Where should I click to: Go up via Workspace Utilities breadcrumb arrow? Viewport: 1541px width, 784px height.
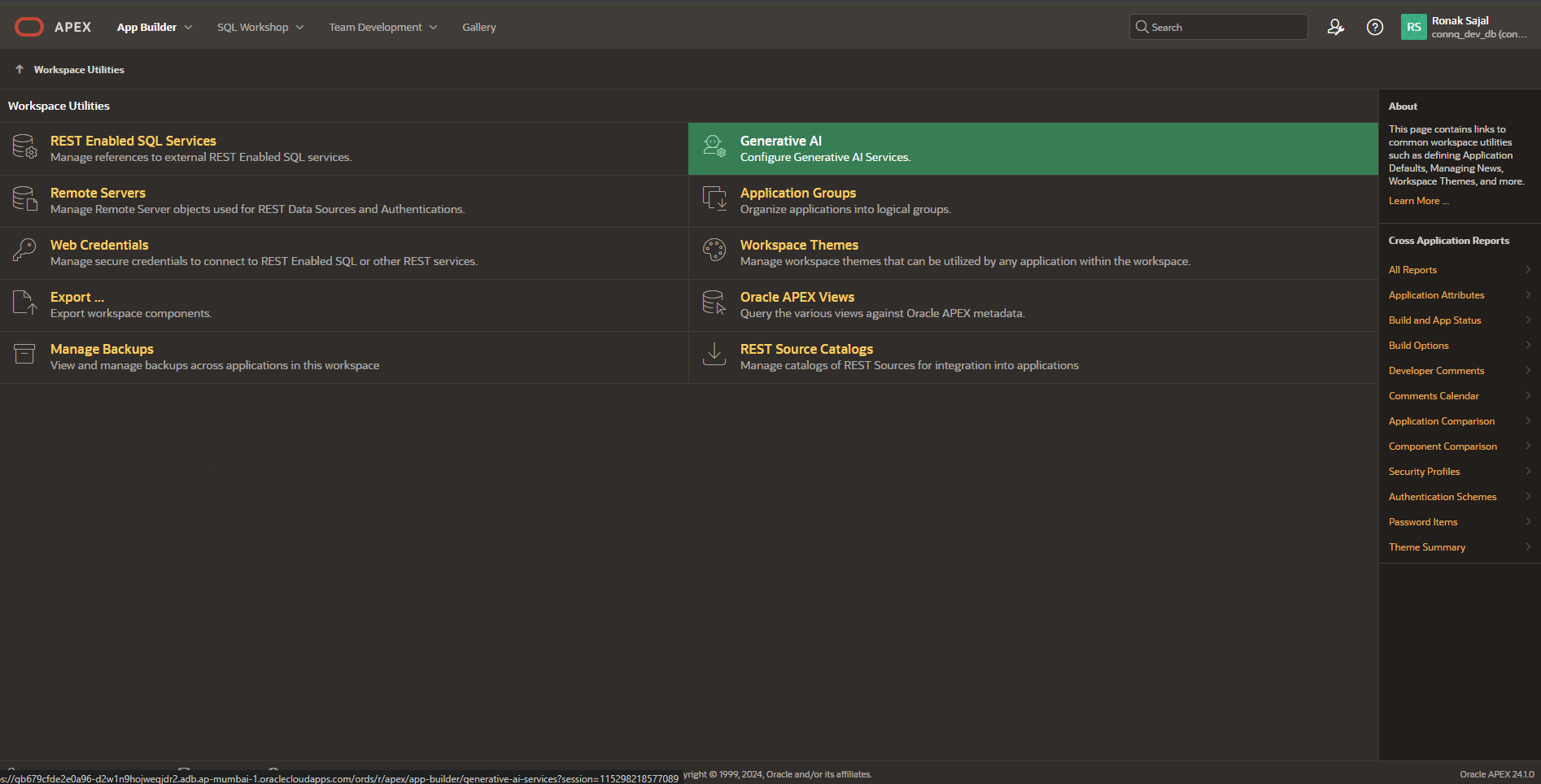20,70
